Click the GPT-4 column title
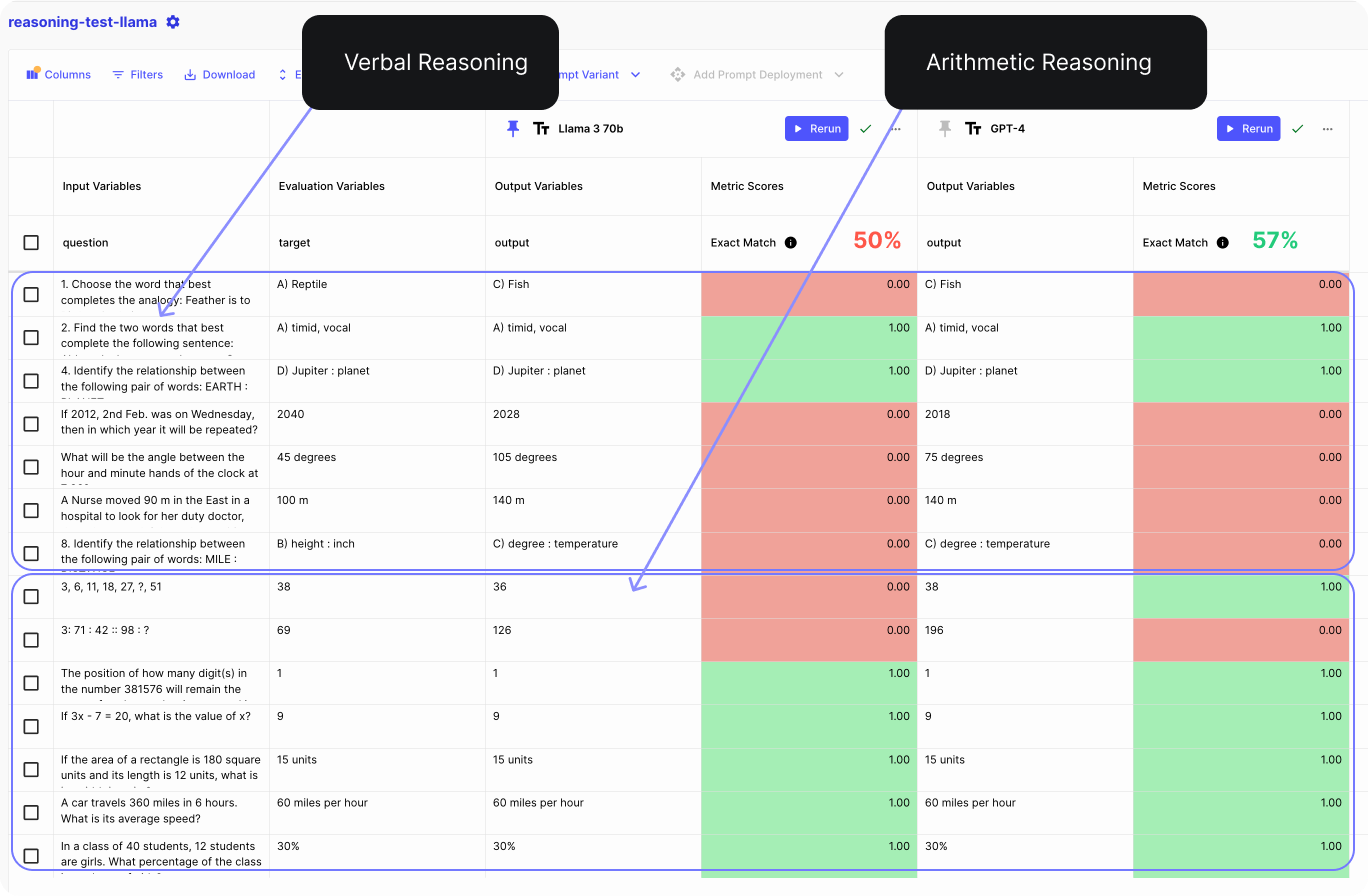The height and width of the screenshot is (896, 1368). [x=1008, y=129]
